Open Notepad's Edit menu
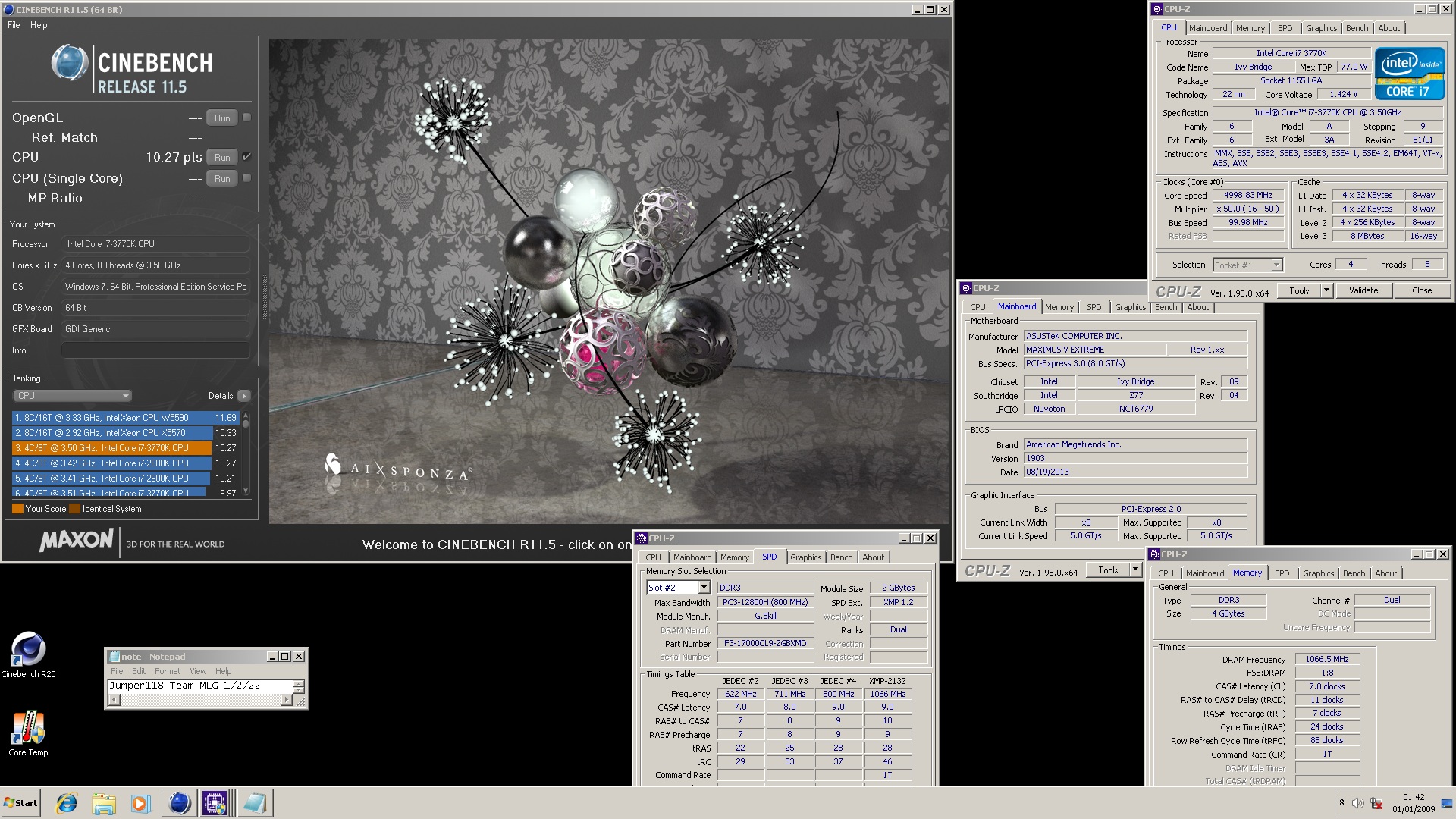This screenshot has height=819, width=1456. (x=139, y=671)
